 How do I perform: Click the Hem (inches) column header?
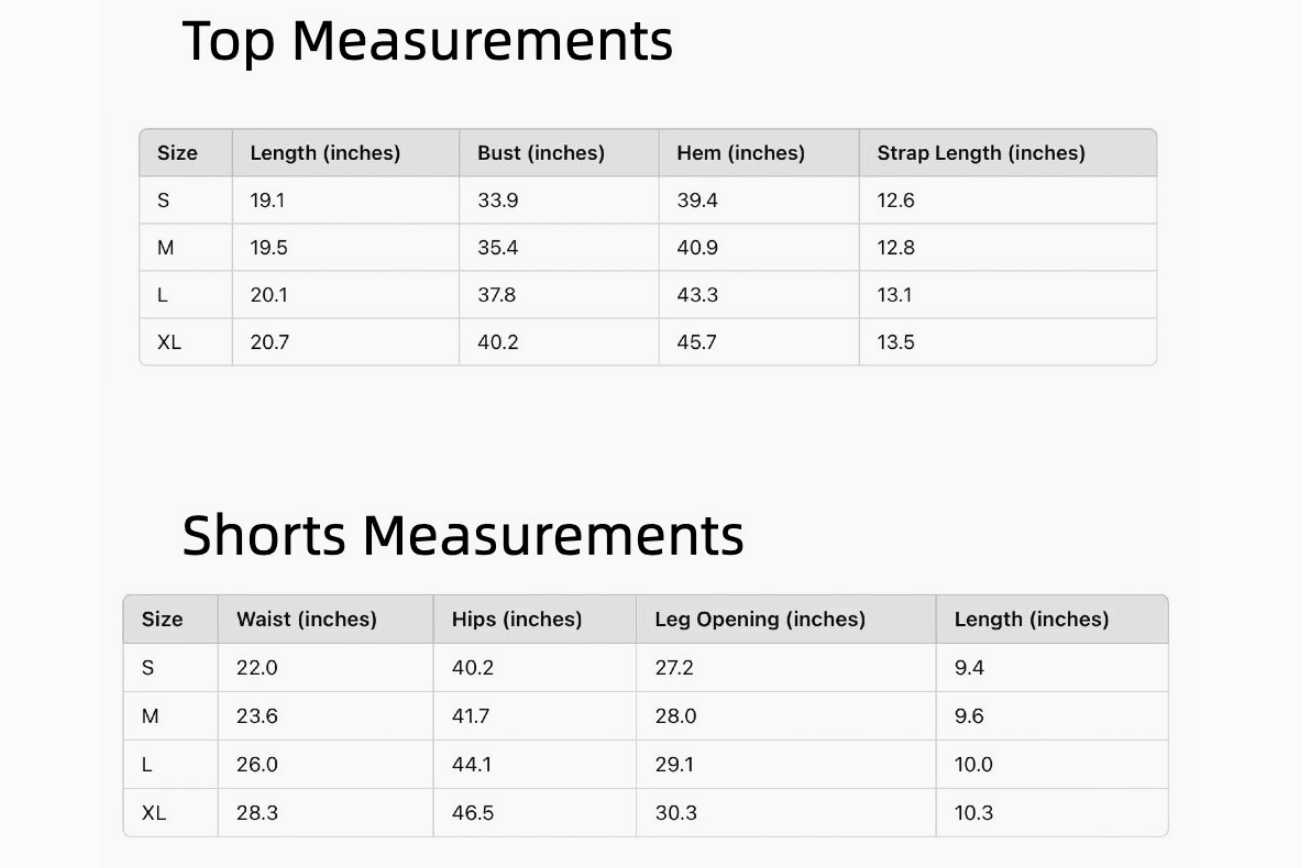740,153
